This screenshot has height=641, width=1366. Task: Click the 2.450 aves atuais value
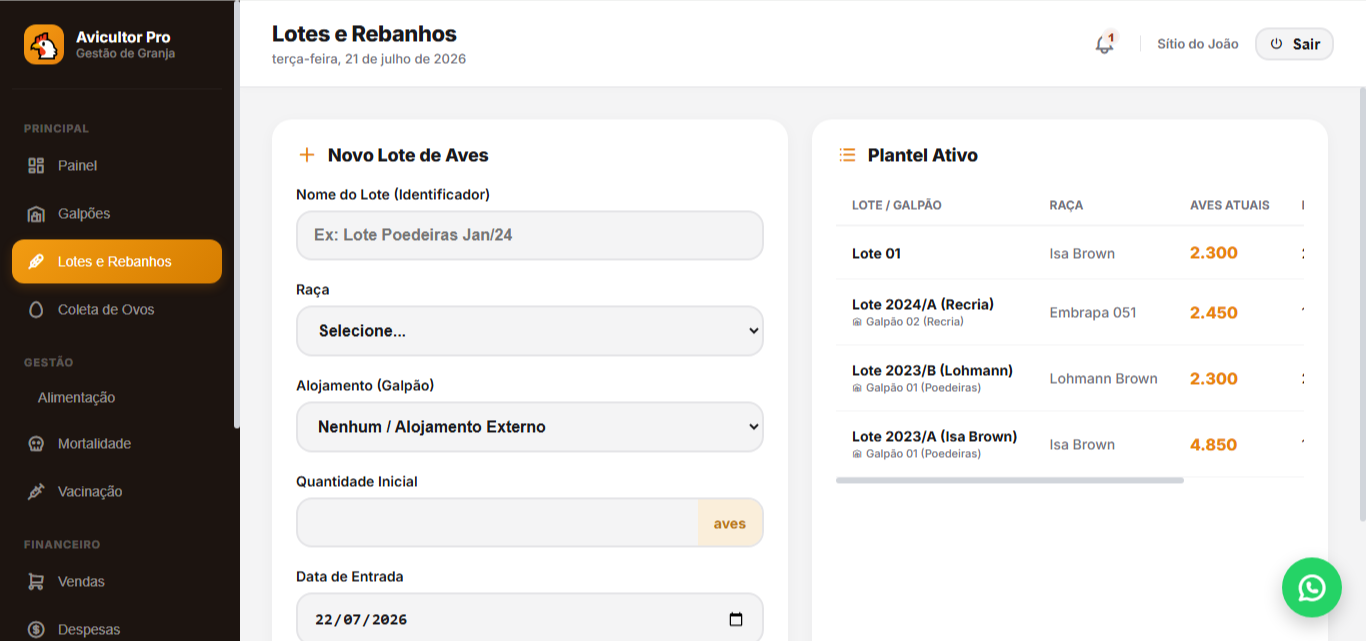coord(1214,312)
